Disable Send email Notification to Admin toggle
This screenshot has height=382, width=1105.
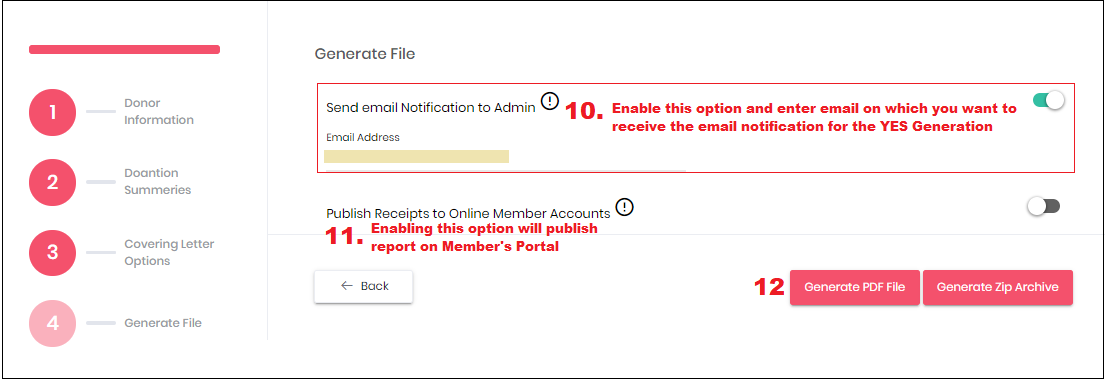coord(1048,101)
